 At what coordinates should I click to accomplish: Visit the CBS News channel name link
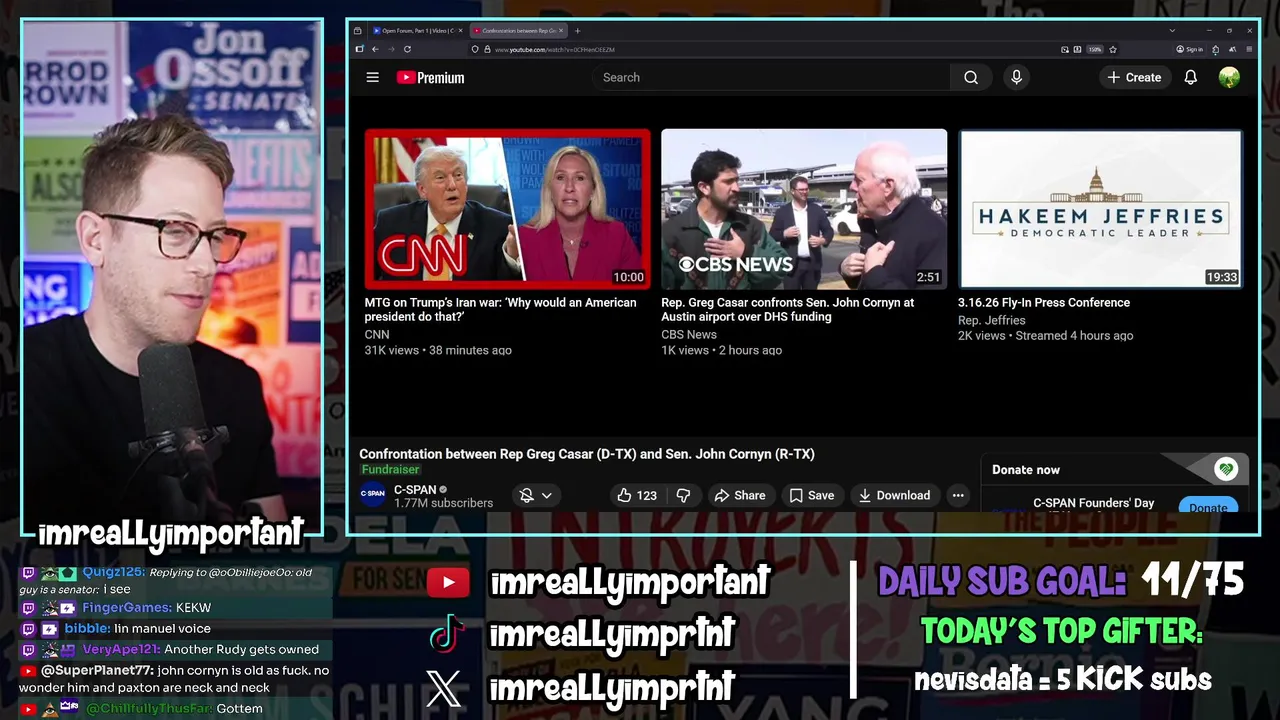click(689, 334)
